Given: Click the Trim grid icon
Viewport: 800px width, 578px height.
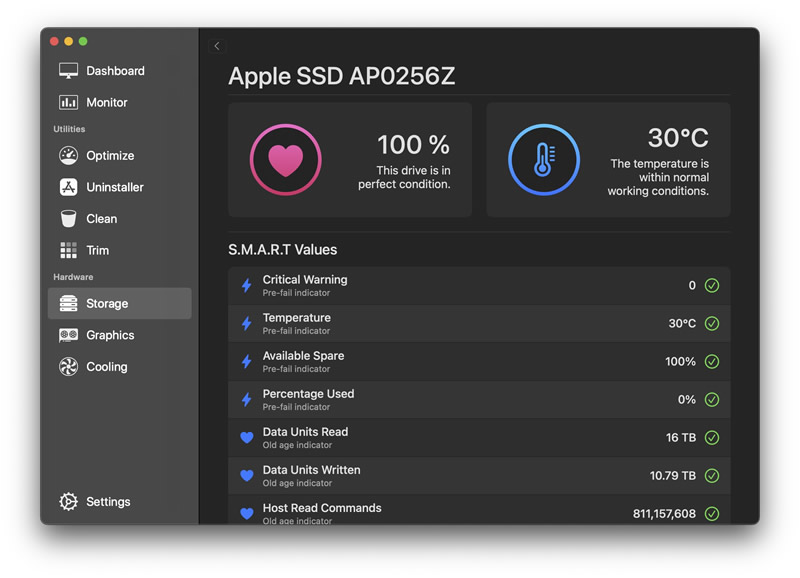Looking at the screenshot, I should [68, 250].
